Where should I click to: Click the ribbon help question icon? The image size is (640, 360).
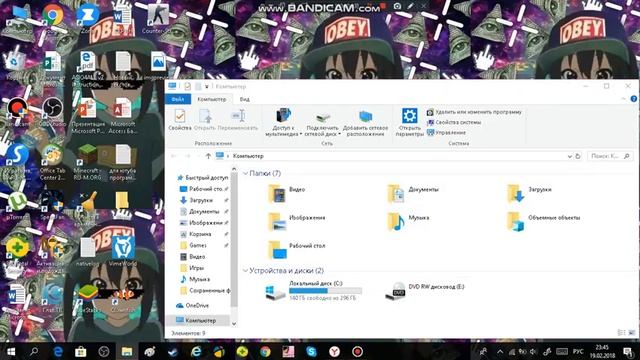point(634,99)
